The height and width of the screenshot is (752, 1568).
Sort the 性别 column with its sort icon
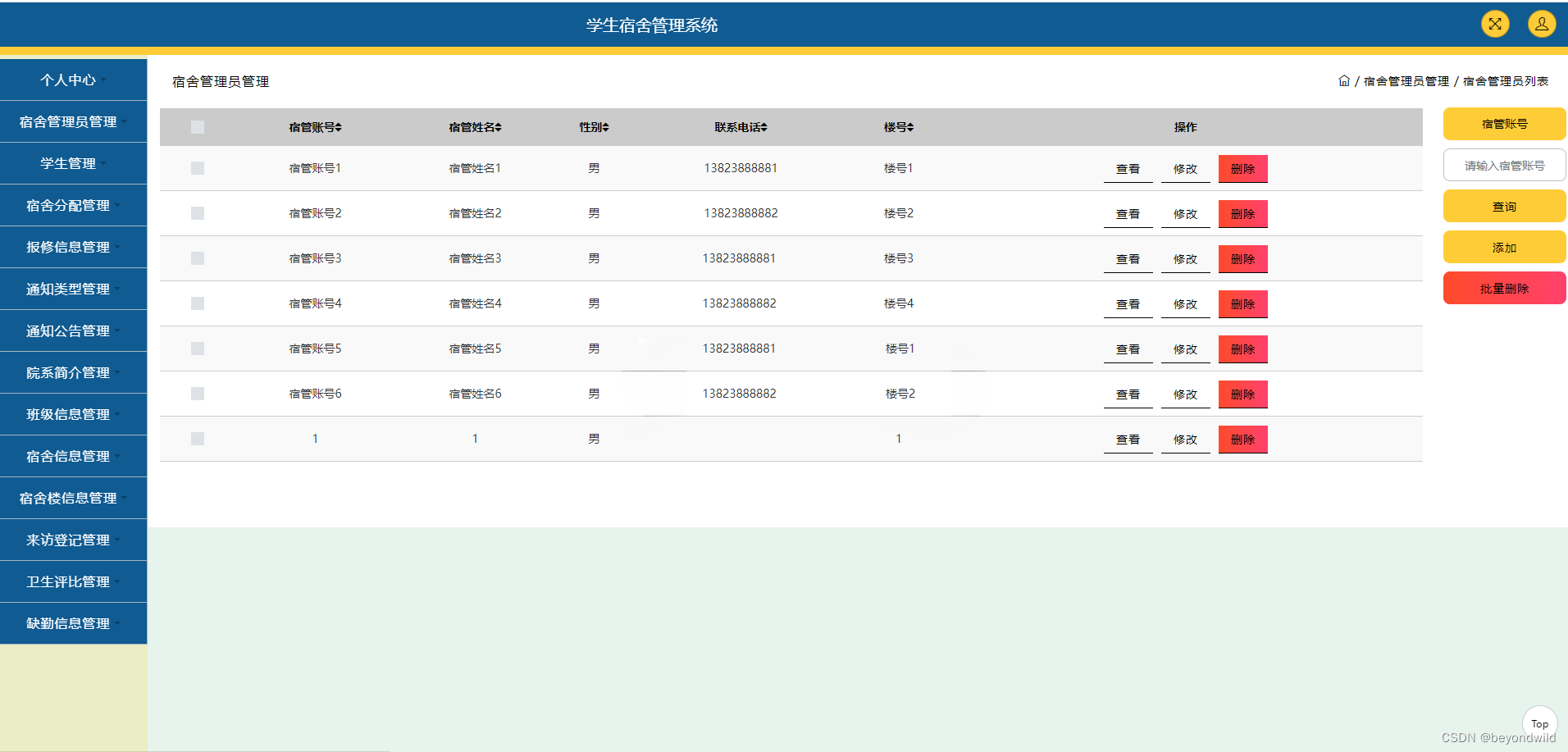tap(604, 127)
